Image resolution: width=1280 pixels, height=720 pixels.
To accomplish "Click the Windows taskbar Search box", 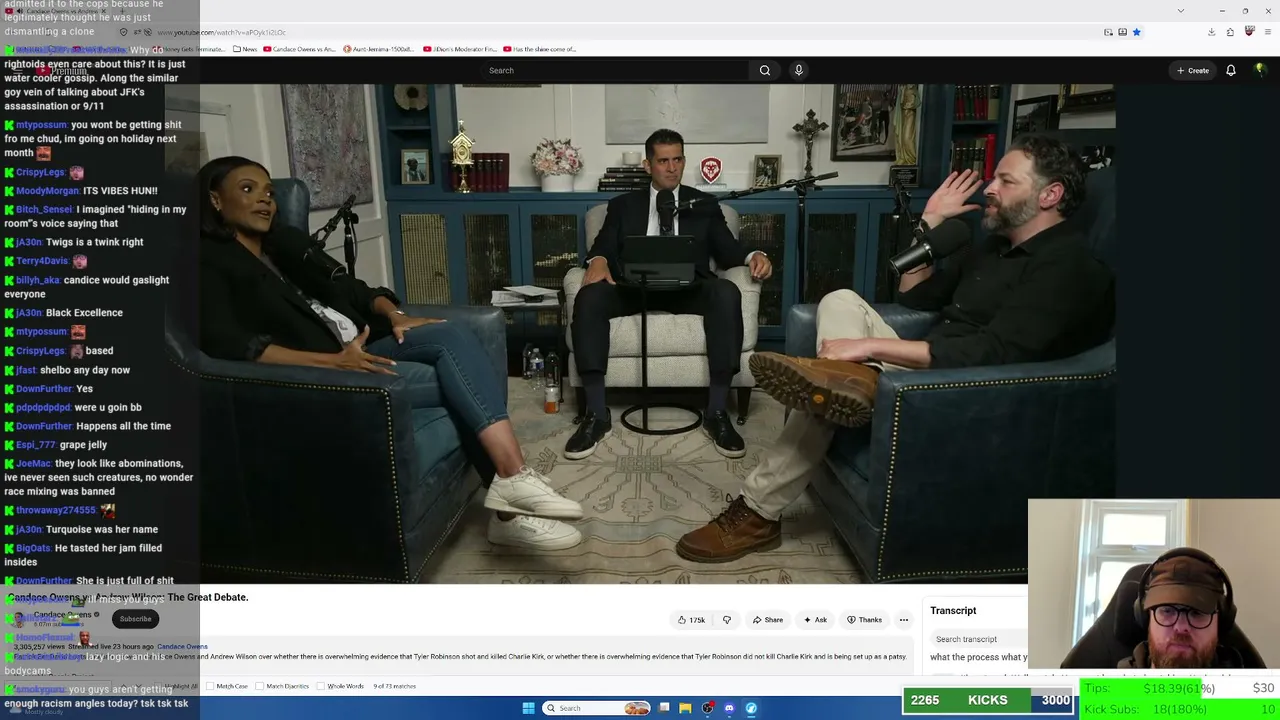I will pyautogui.click(x=597, y=708).
